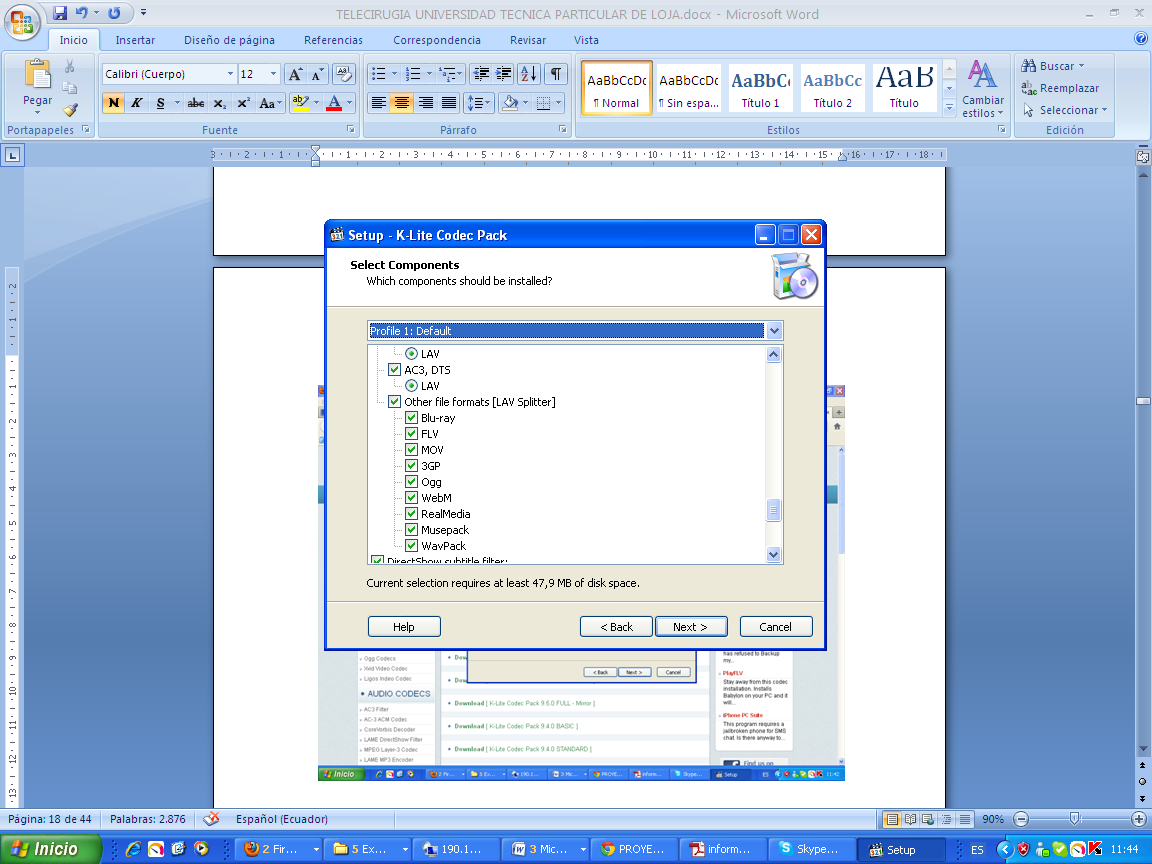
Task: Sort text A-Z icon
Action: point(529,73)
